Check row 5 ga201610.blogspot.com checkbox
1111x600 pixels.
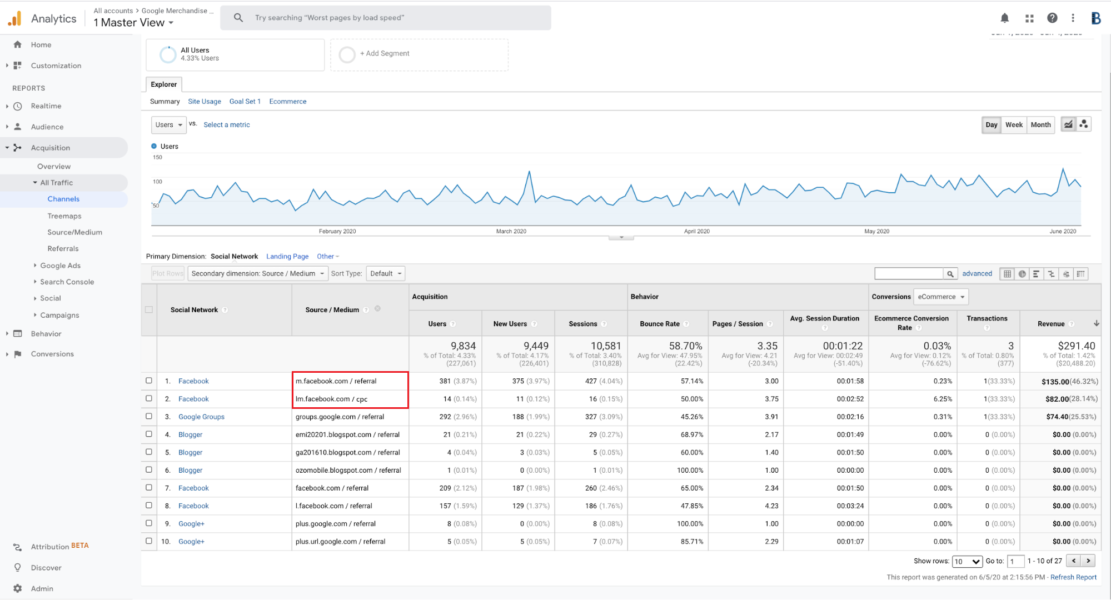click(x=149, y=451)
